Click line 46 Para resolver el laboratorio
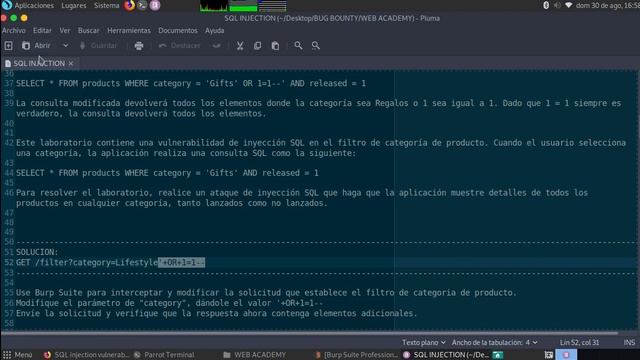The height and width of the screenshot is (360, 640). [302, 198]
